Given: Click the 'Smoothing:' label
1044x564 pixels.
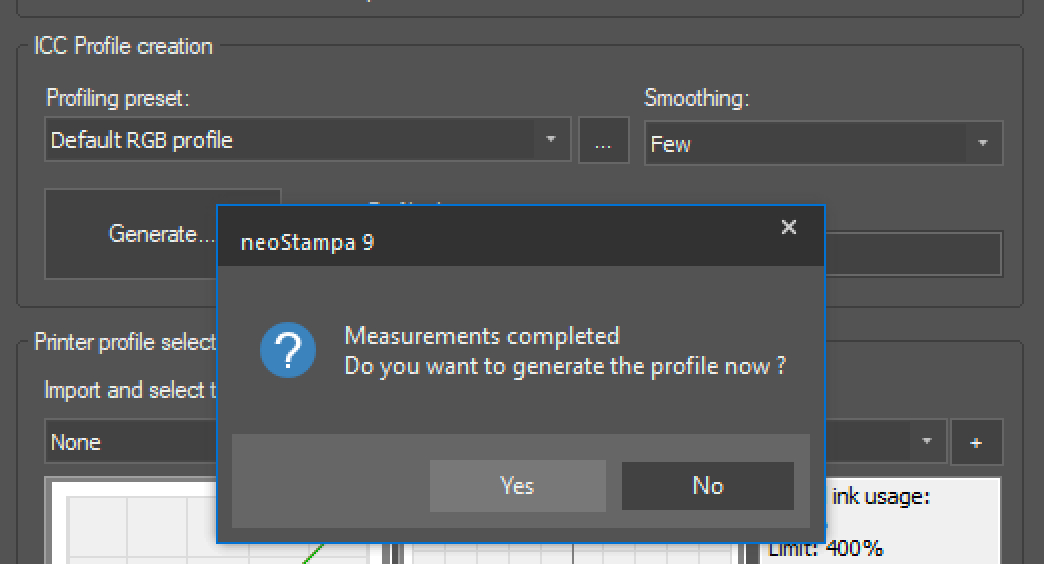Looking at the screenshot, I should [696, 98].
